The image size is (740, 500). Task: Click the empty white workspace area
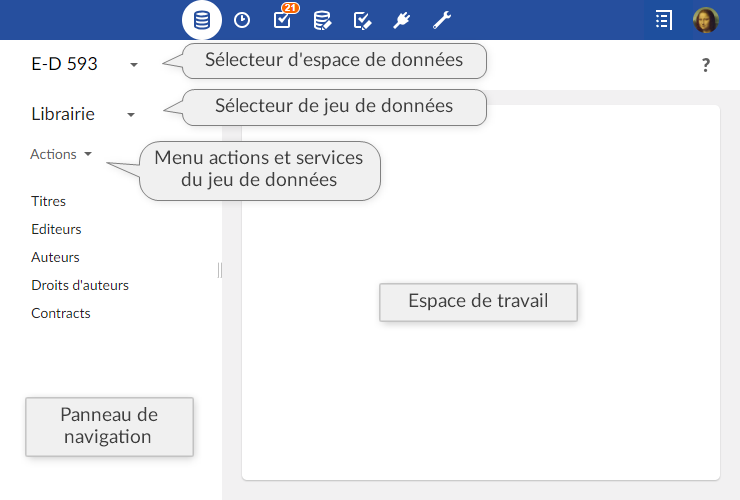click(x=480, y=400)
